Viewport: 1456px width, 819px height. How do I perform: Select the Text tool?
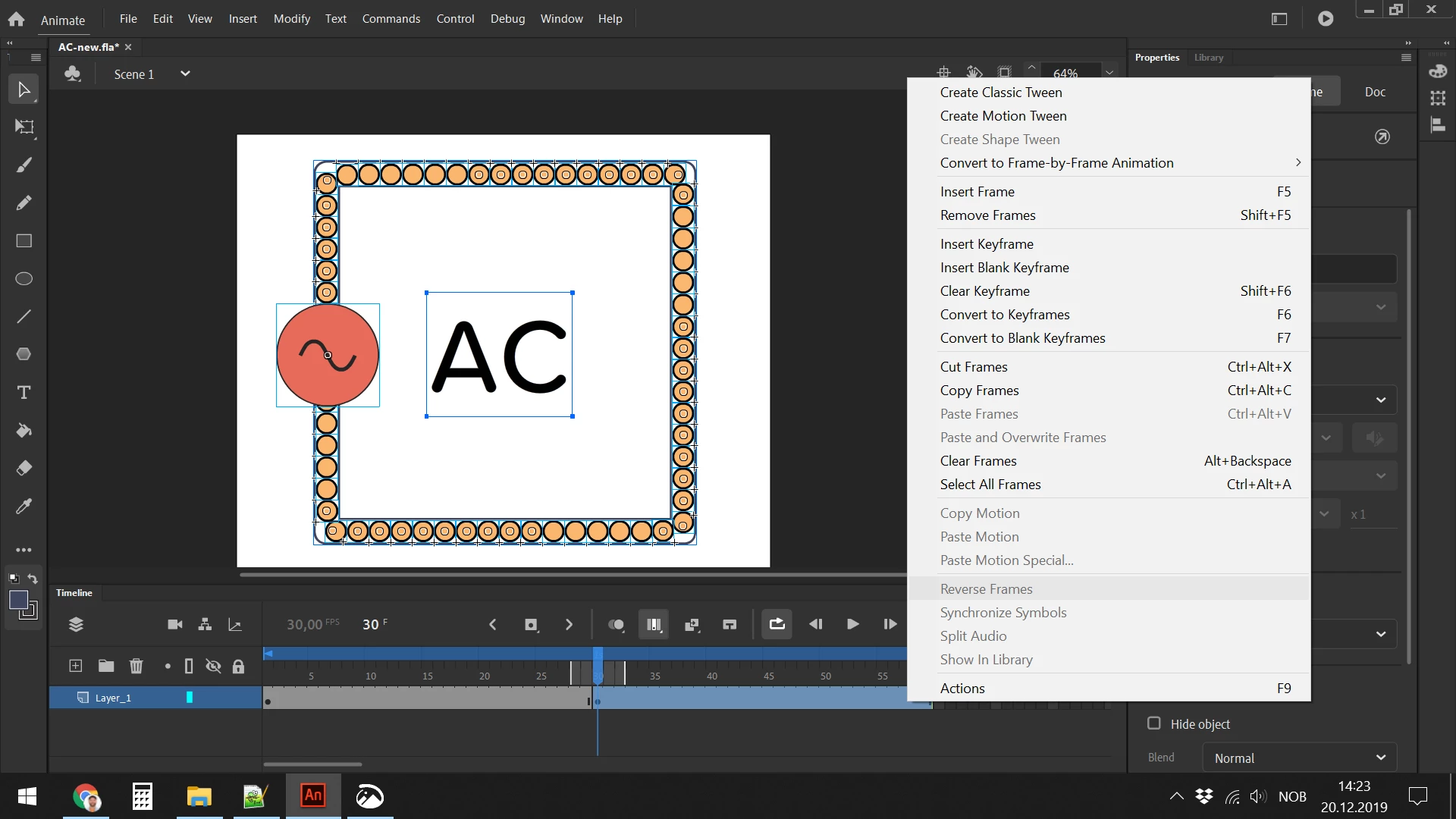pos(24,393)
